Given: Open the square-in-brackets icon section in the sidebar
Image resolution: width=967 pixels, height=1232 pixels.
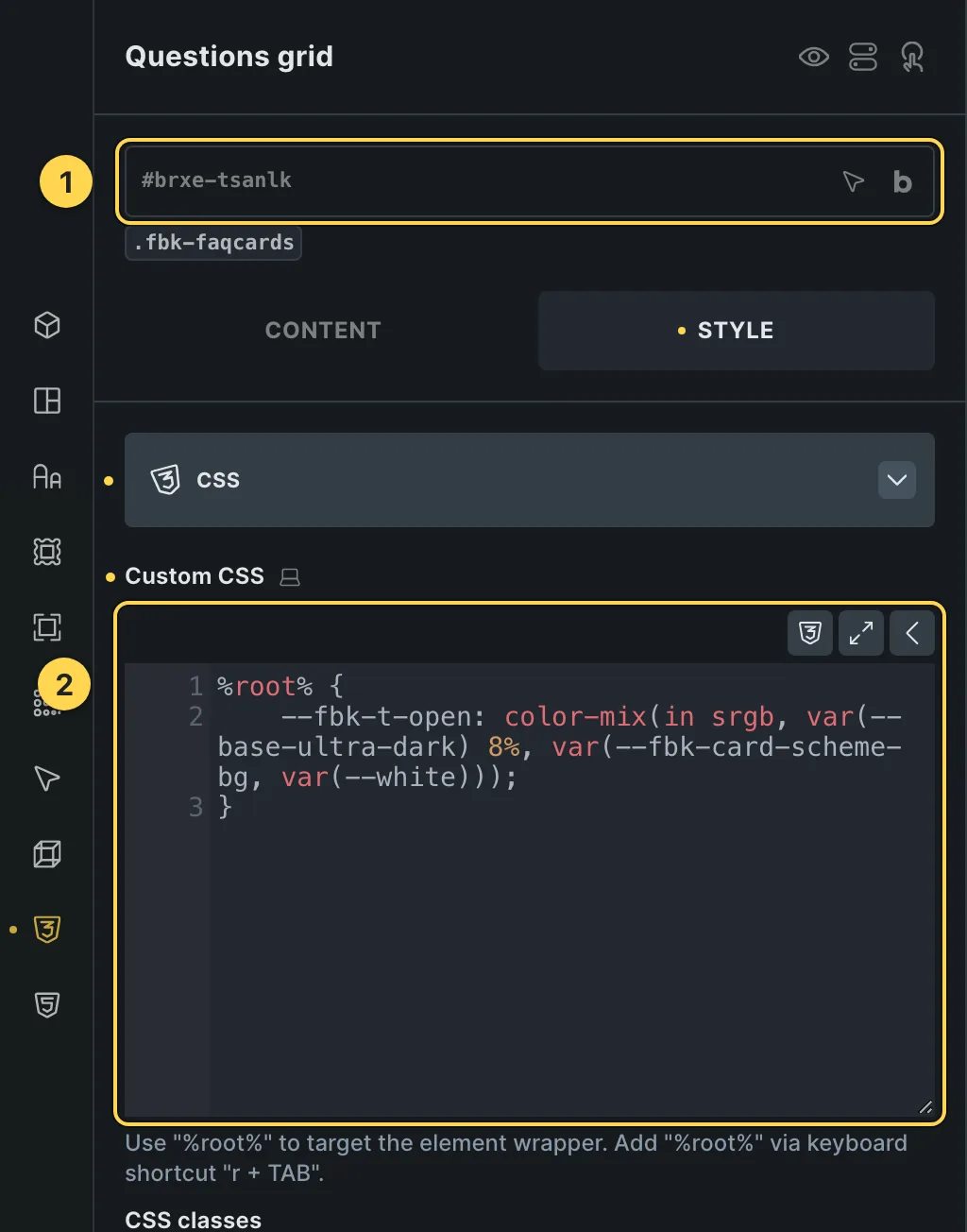Looking at the screenshot, I should point(47,627).
